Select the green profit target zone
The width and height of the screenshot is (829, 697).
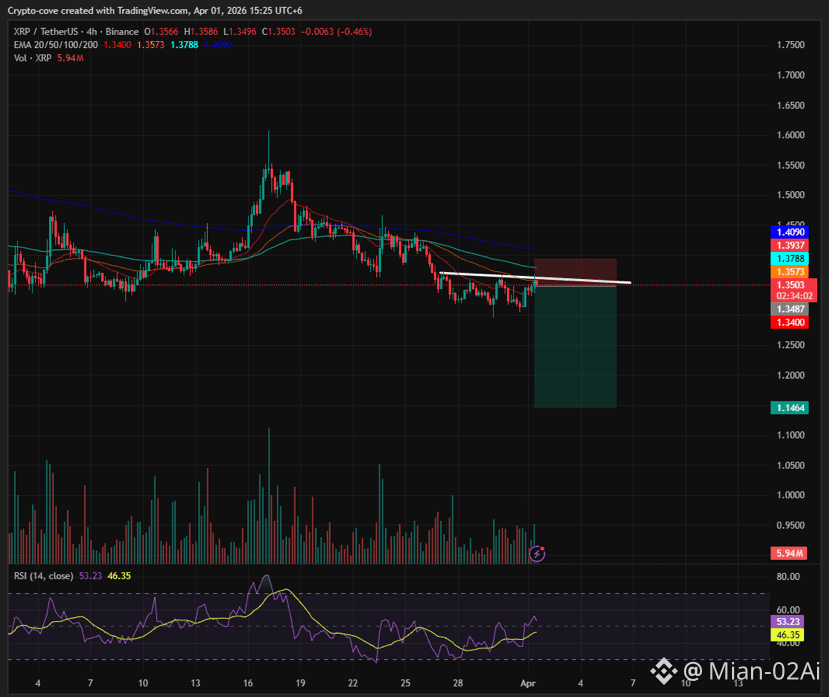click(575, 347)
